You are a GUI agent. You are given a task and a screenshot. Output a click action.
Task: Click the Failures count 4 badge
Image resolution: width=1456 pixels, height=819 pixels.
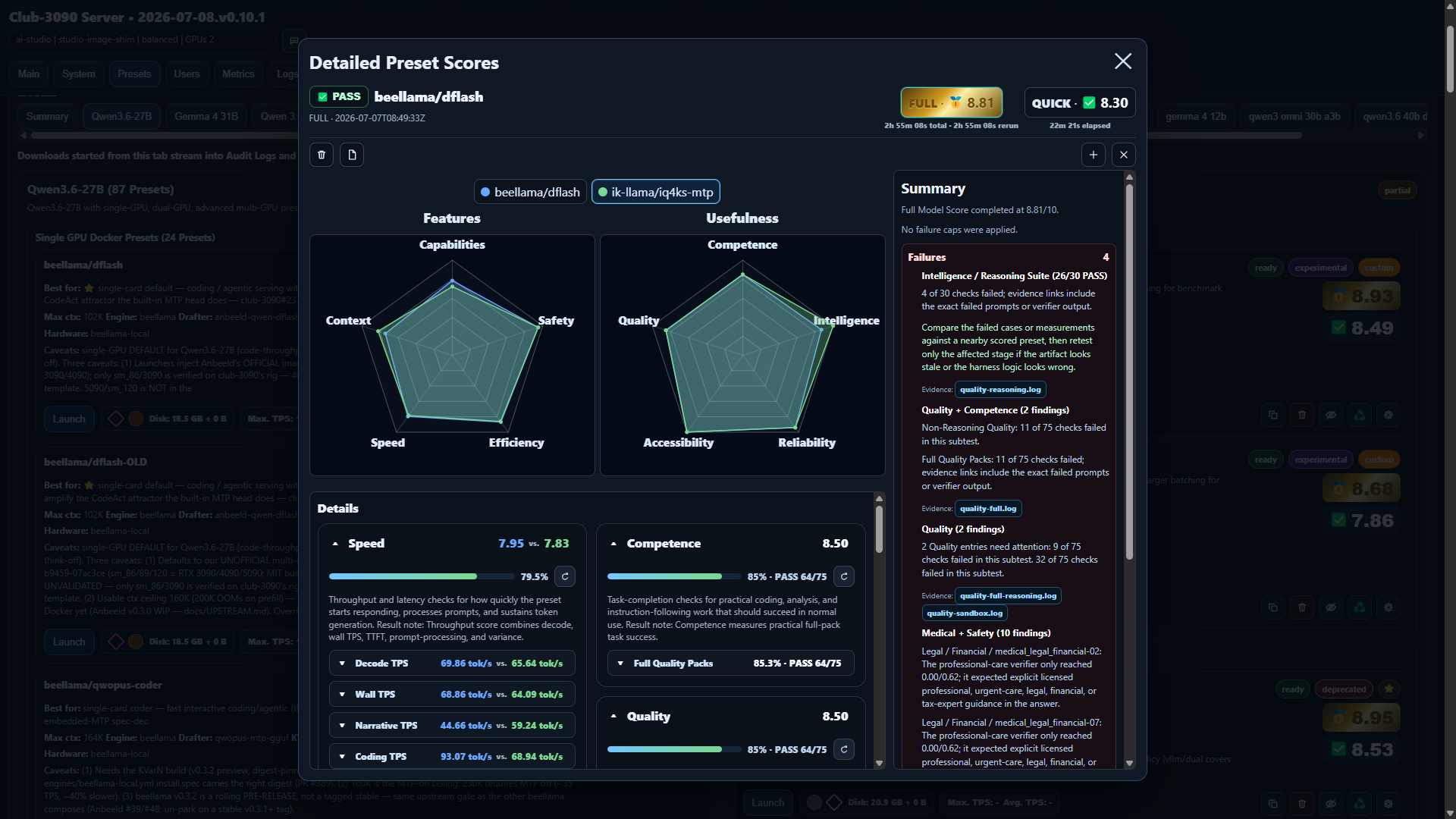1105,257
